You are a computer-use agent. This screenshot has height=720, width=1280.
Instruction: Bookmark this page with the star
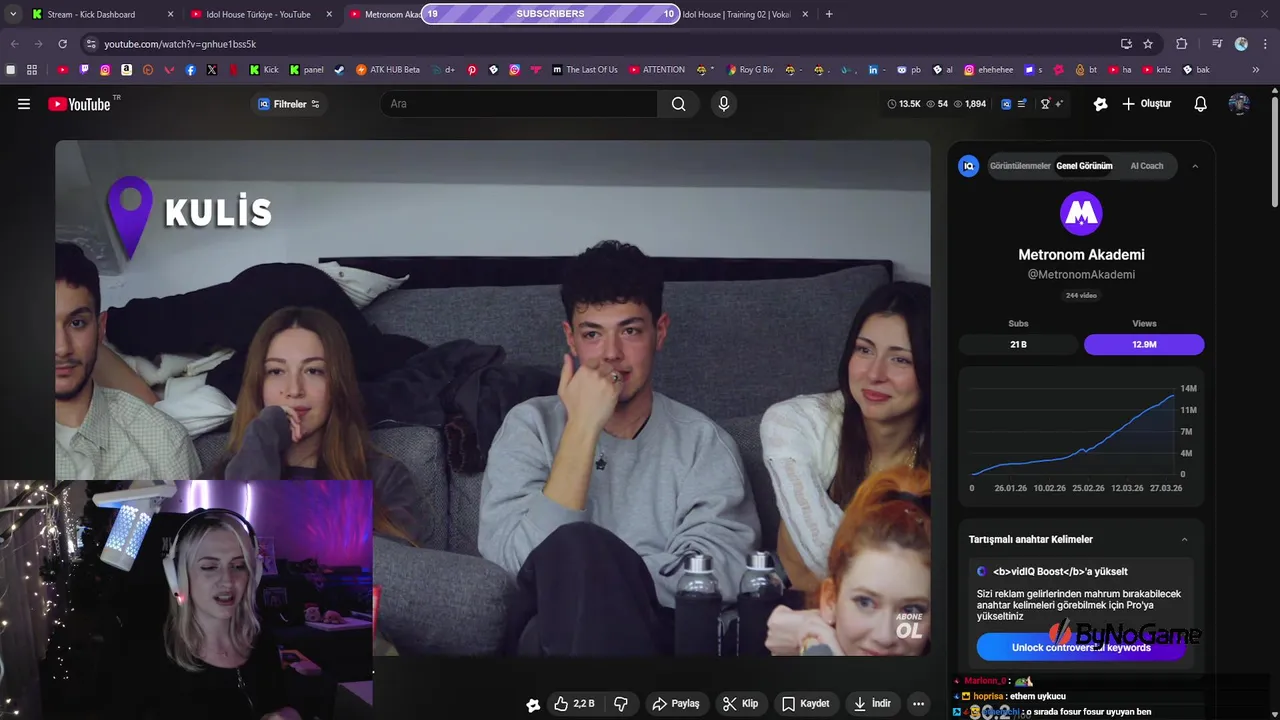pyautogui.click(x=1148, y=44)
